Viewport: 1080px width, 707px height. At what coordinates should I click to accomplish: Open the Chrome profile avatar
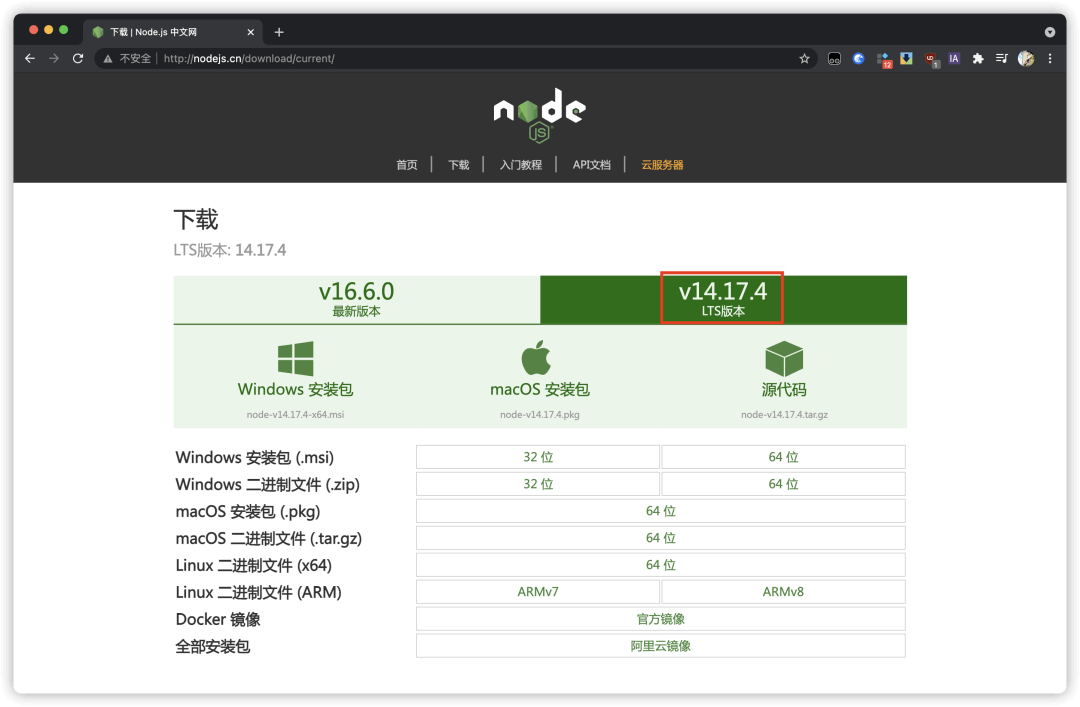(x=1026, y=59)
